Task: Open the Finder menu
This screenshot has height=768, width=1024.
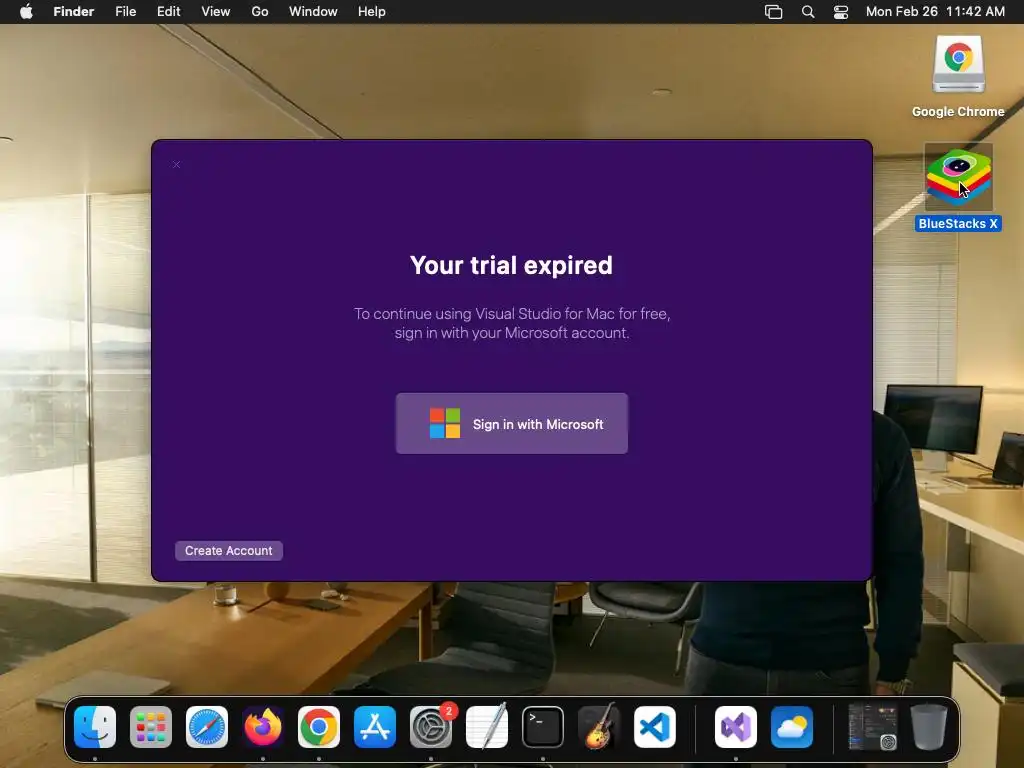Action: coord(74,12)
